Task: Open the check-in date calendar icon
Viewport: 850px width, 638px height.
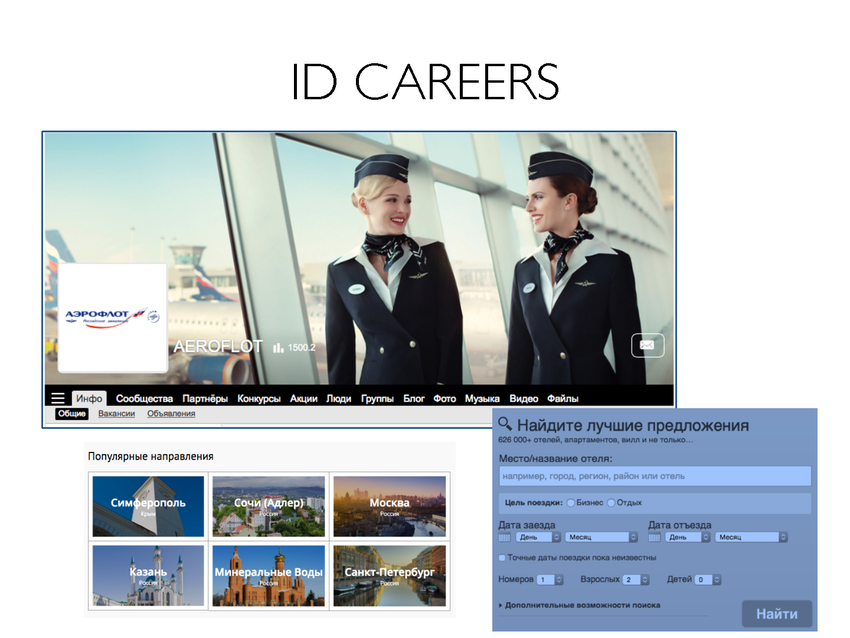Action: [x=504, y=537]
